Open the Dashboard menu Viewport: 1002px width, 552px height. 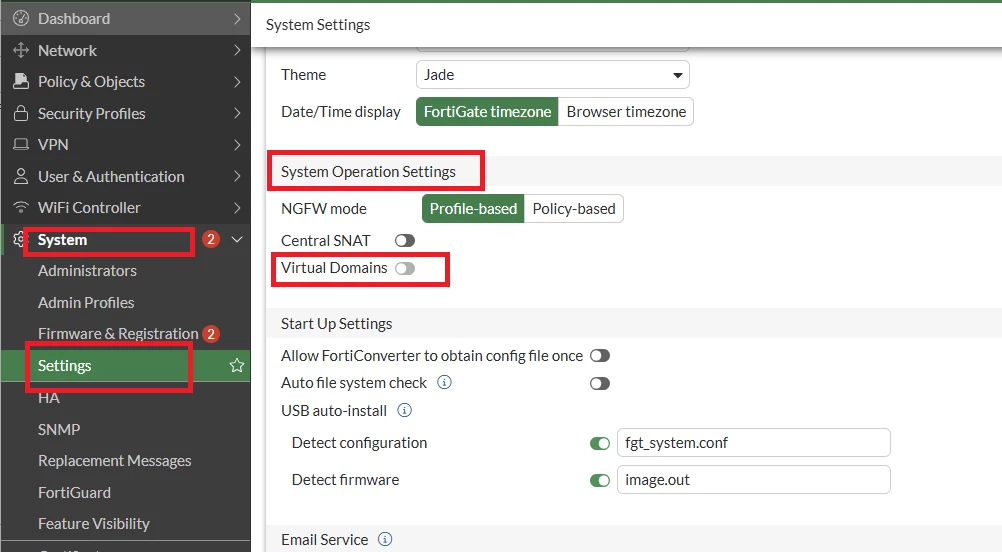coord(125,19)
